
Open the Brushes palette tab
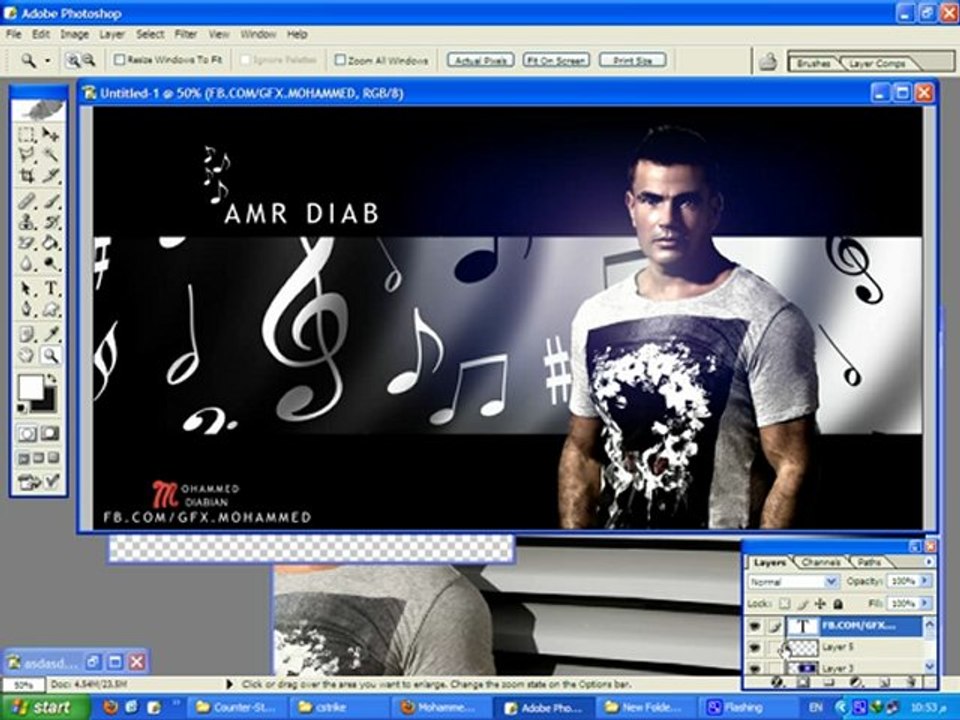pyautogui.click(x=814, y=63)
